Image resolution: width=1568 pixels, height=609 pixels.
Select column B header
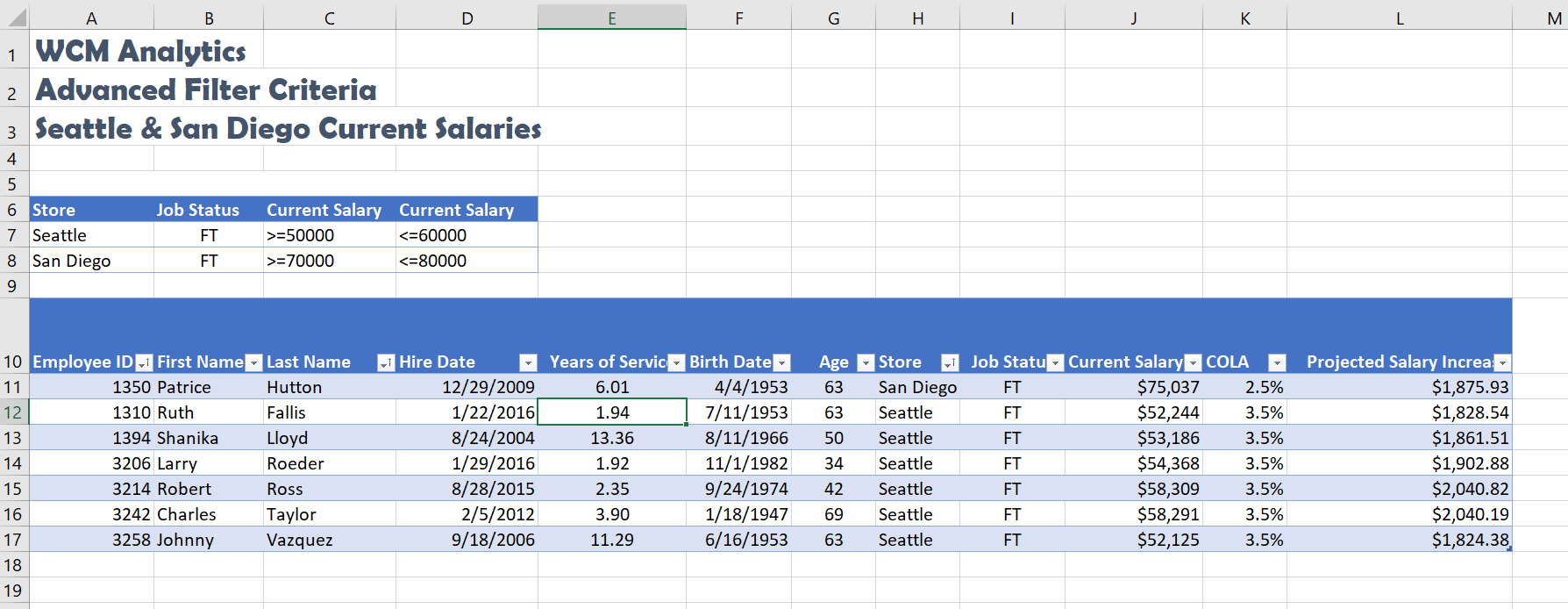click(x=209, y=18)
